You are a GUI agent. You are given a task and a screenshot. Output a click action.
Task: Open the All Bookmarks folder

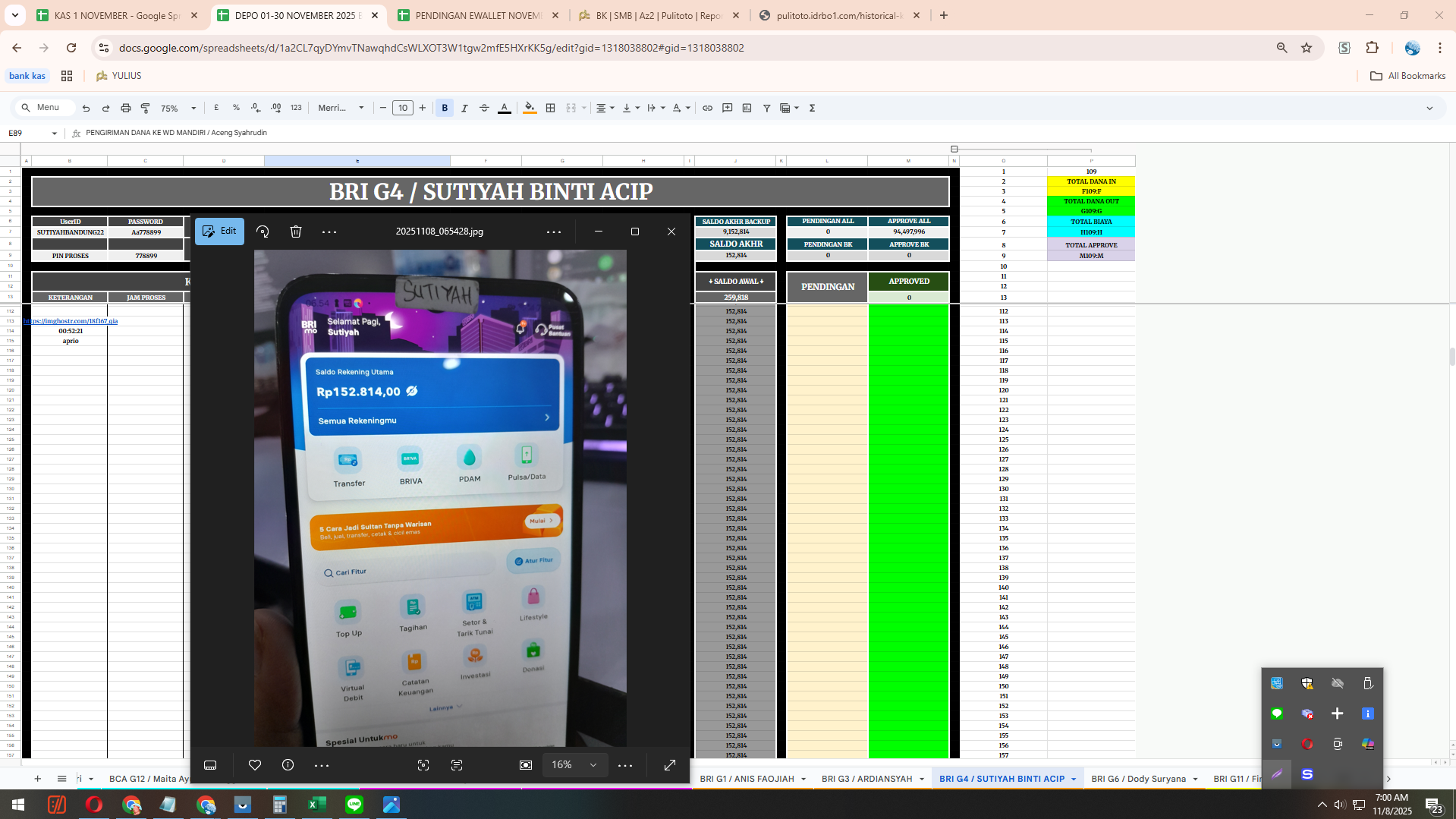pos(1407,76)
